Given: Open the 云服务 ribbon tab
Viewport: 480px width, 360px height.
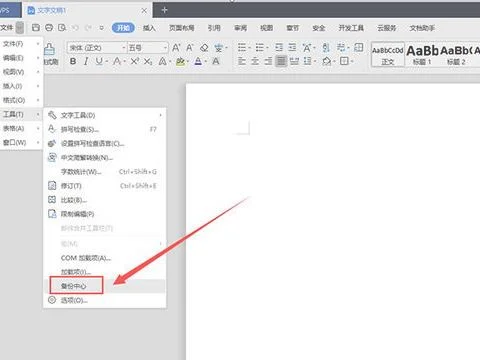Looking at the screenshot, I should pos(387,28).
